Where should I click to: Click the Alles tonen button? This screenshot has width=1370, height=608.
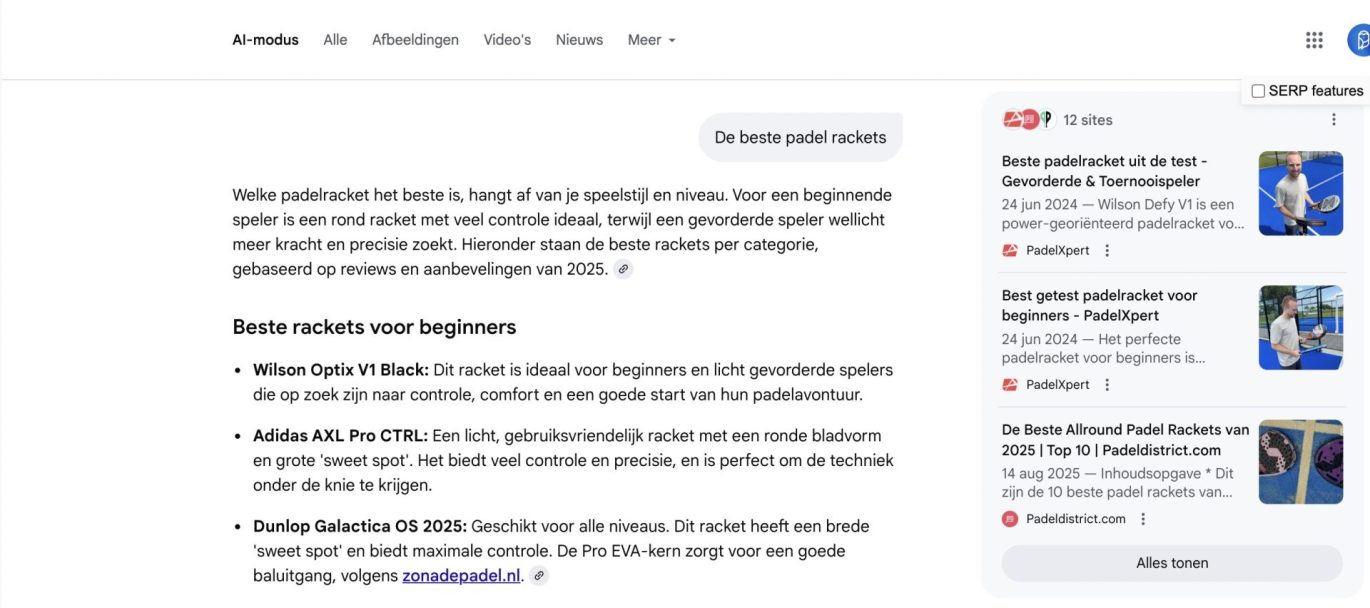click(1172, 563)
